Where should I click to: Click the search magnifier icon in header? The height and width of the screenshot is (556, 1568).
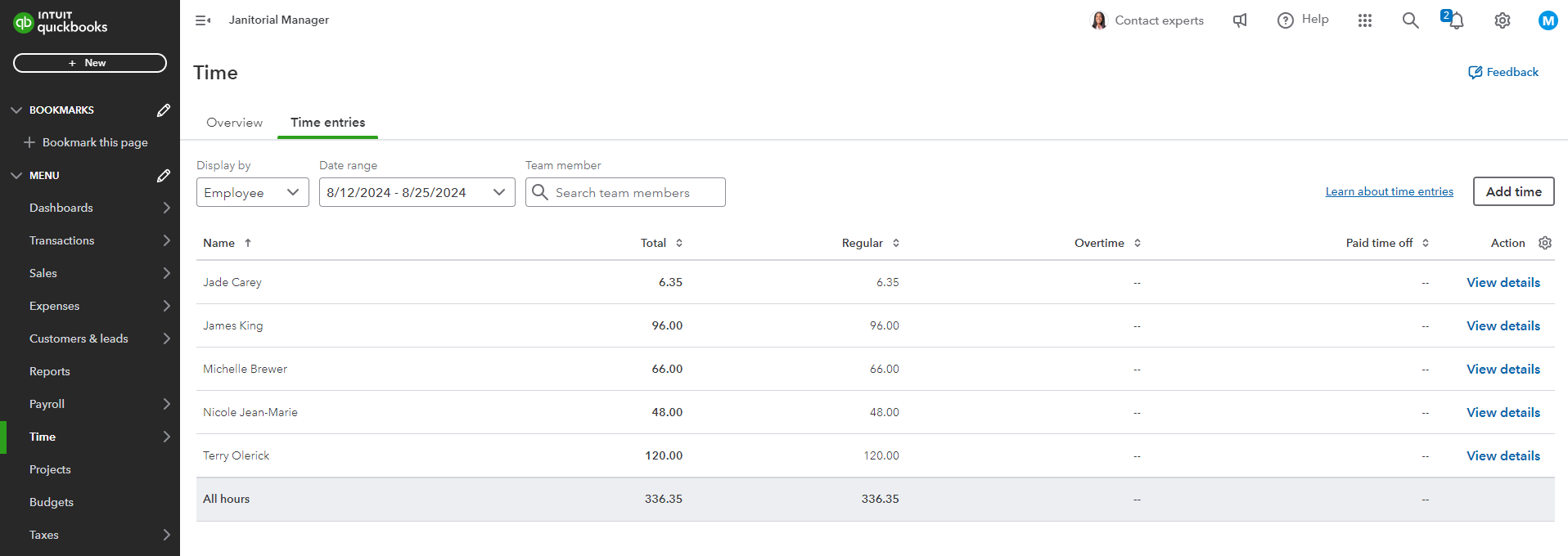click(1410, 20)
